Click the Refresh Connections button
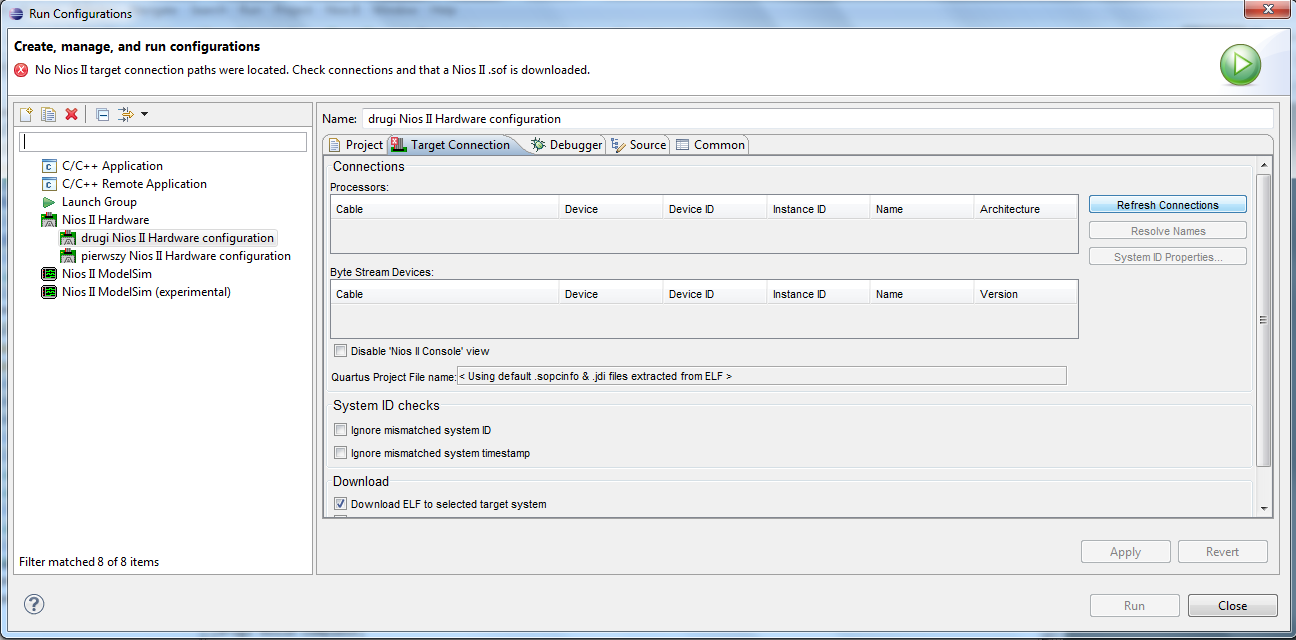The width and height of the screenshot is (1296, 640). click(1168, 205)
